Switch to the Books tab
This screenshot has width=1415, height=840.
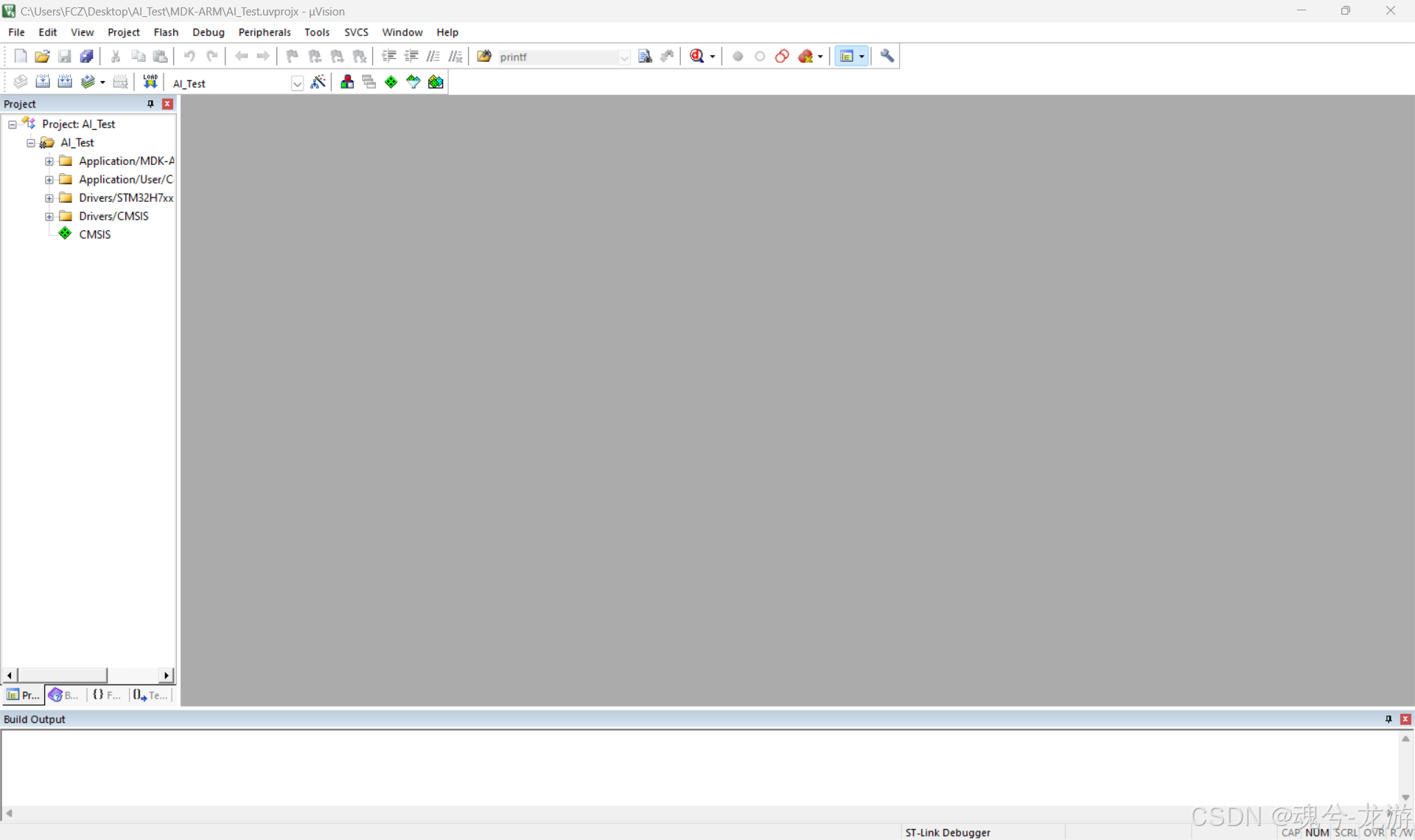63,695
